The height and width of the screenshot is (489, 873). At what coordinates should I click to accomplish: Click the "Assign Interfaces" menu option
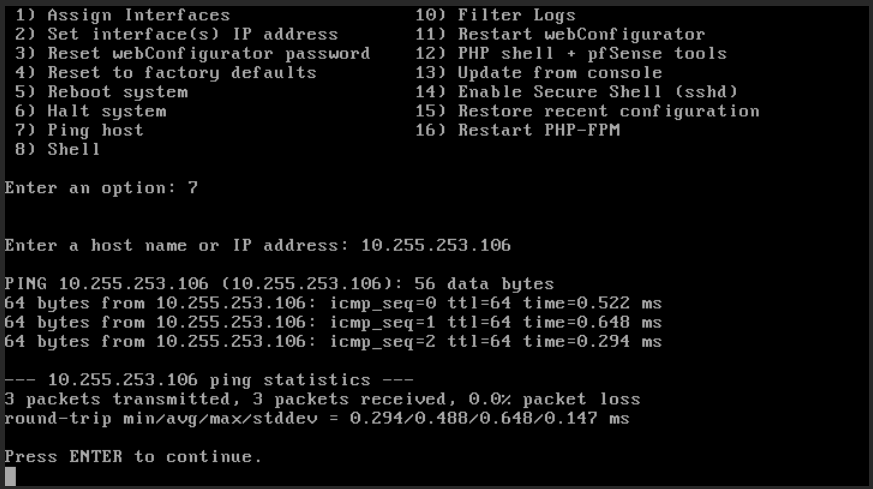point(138,15)
